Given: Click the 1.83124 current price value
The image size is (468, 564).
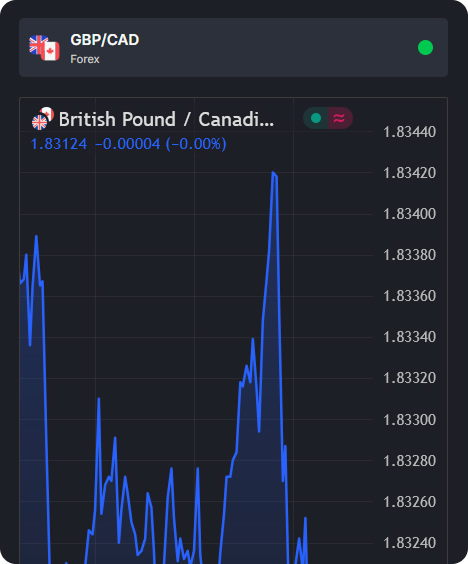Looking at the screenshot, I should (x=59, y=144).
